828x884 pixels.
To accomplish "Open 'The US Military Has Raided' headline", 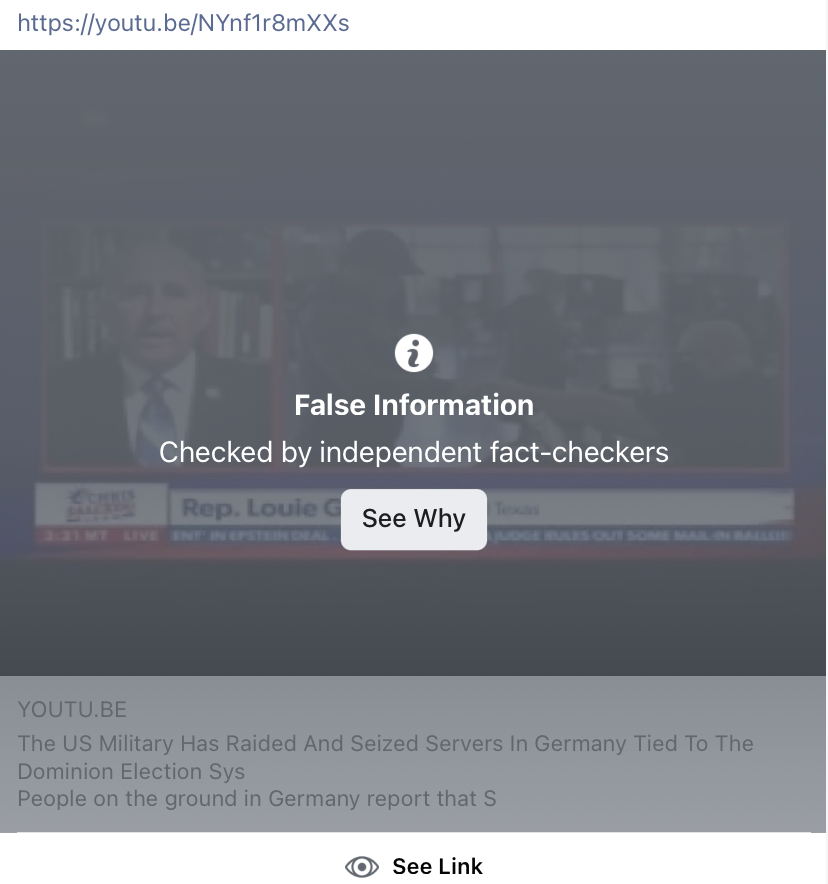I will coord(386,743).
